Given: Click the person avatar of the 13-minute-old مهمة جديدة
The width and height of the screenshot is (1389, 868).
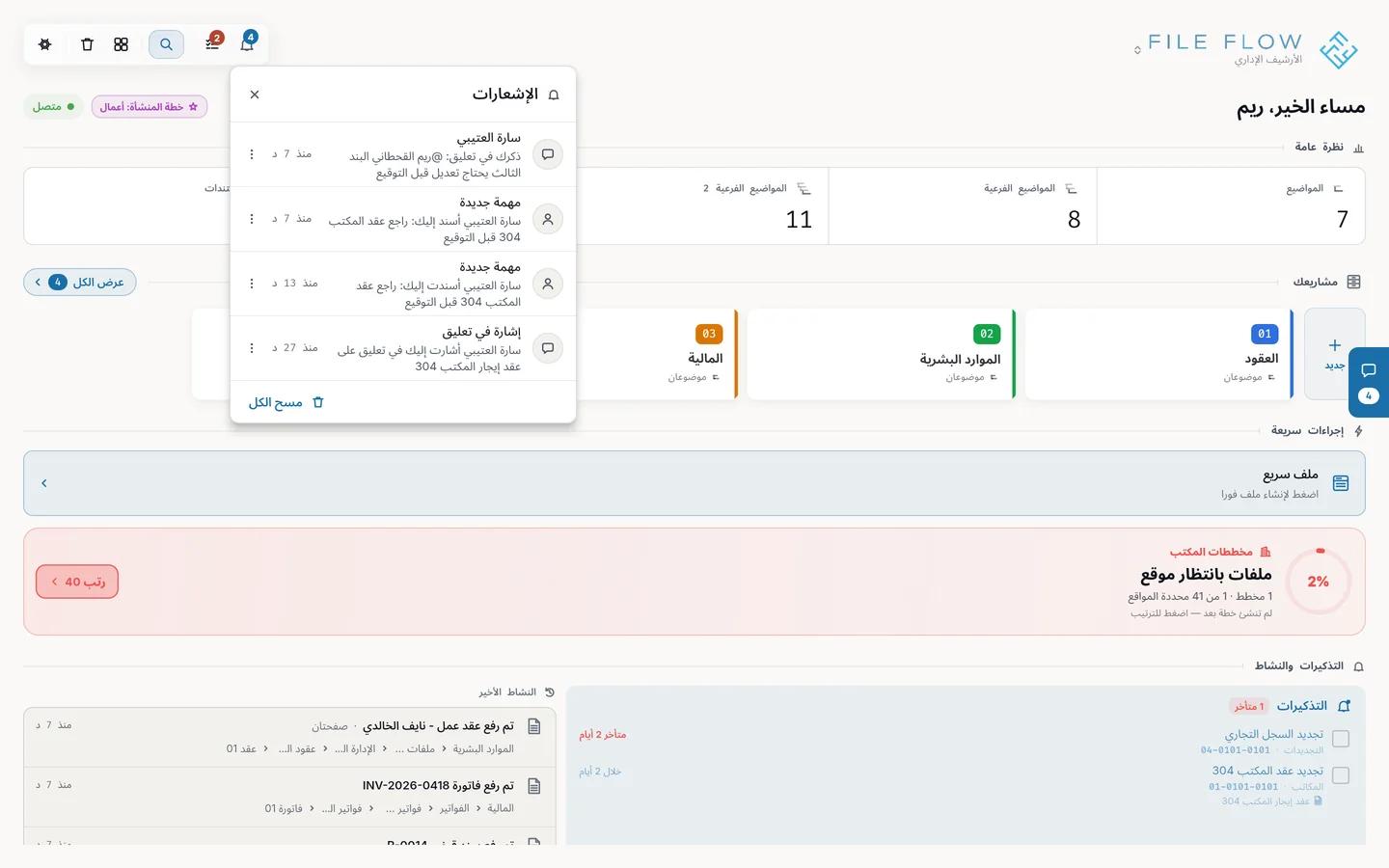Looking at the screenshot, I should [548, 284].
